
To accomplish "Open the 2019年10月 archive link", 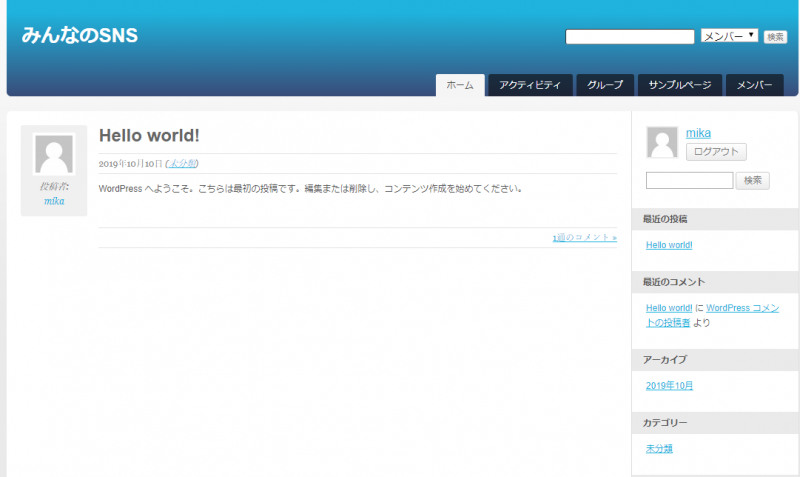I will coord(669,385).
